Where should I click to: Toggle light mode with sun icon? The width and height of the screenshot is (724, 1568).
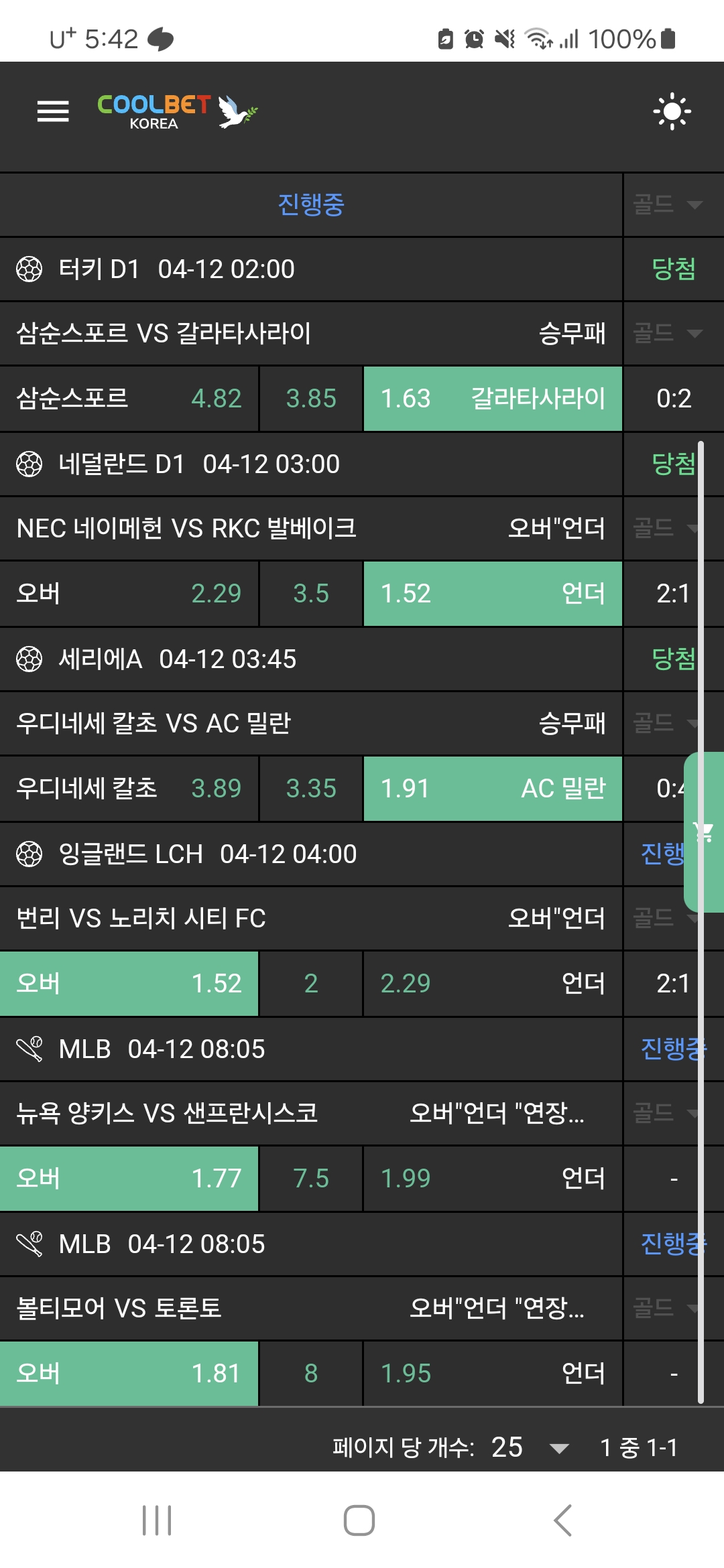tap(672, 111)
